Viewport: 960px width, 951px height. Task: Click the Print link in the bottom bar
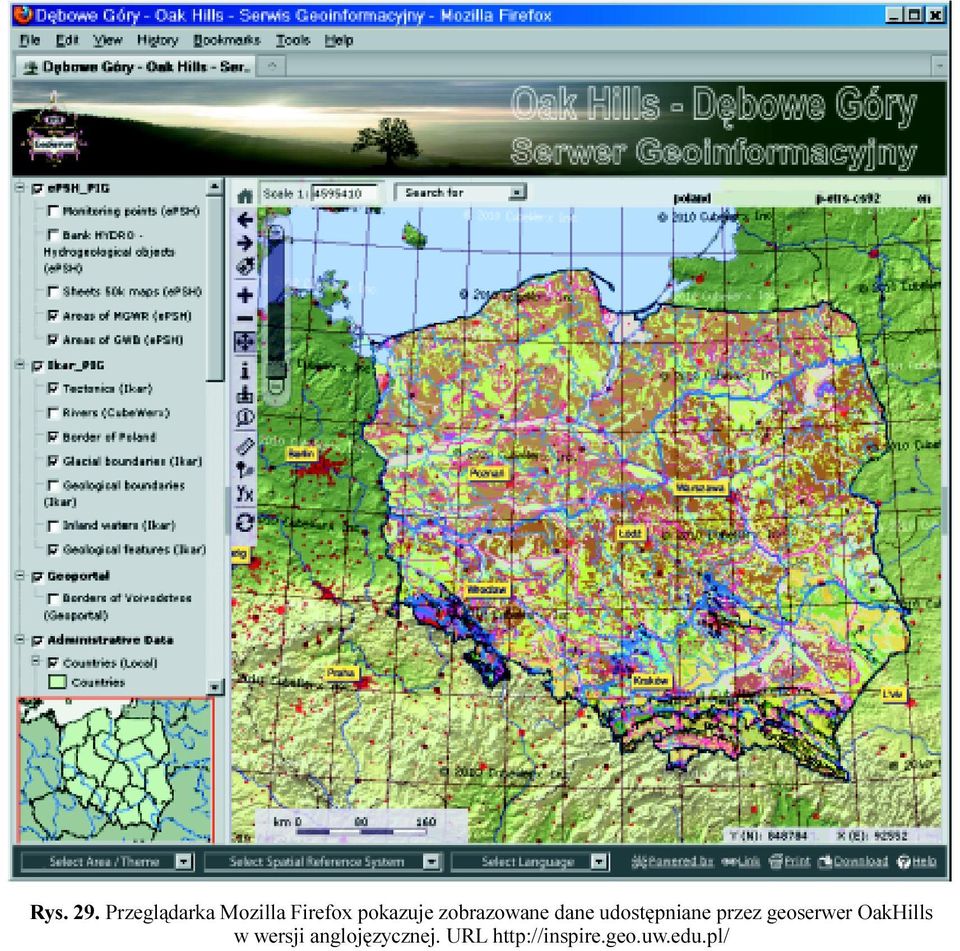(x=789, y=862)
